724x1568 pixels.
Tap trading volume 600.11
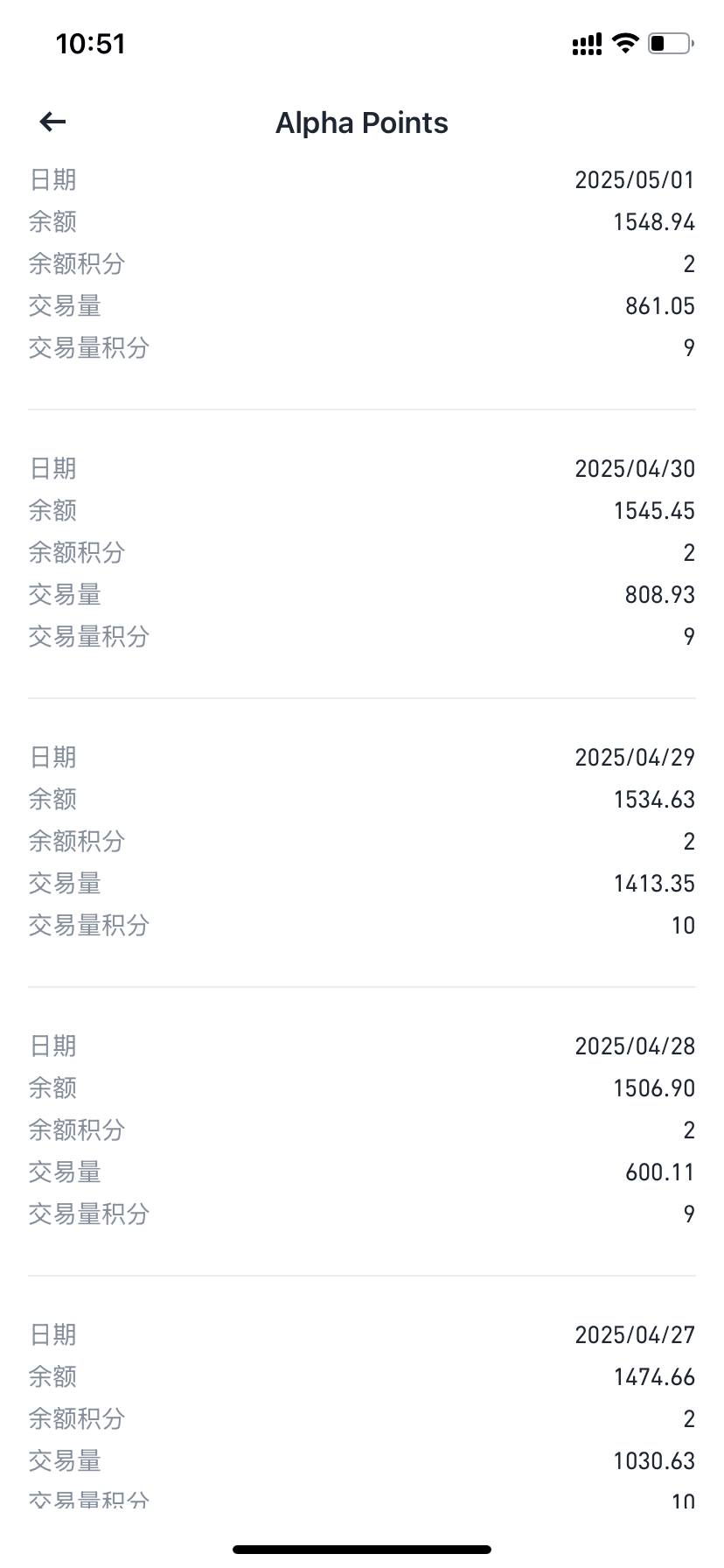[x=659, y=1172]
